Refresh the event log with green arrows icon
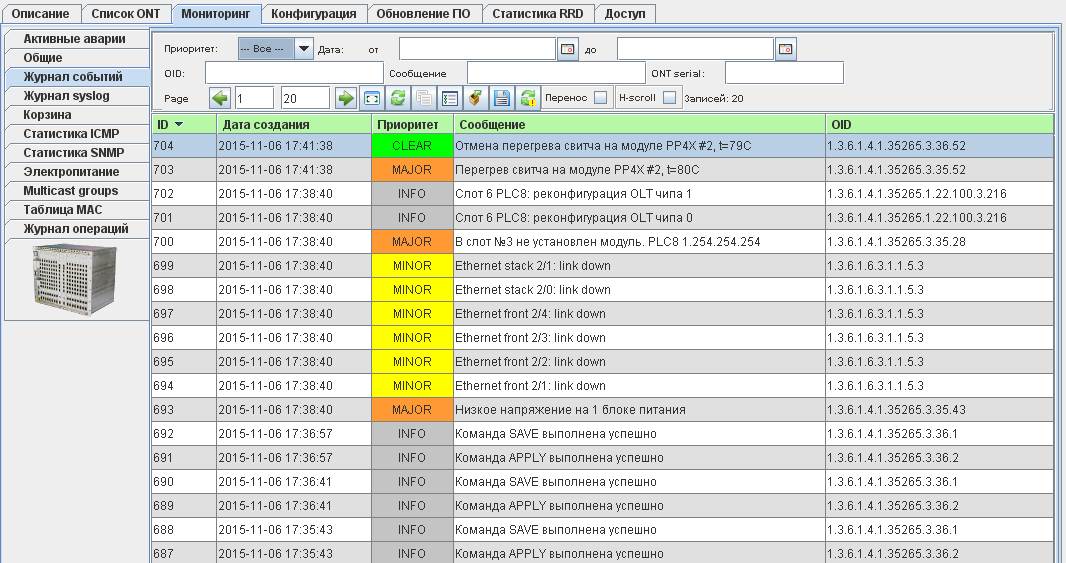Viewport: 1066px width, 563px height. 397,98
